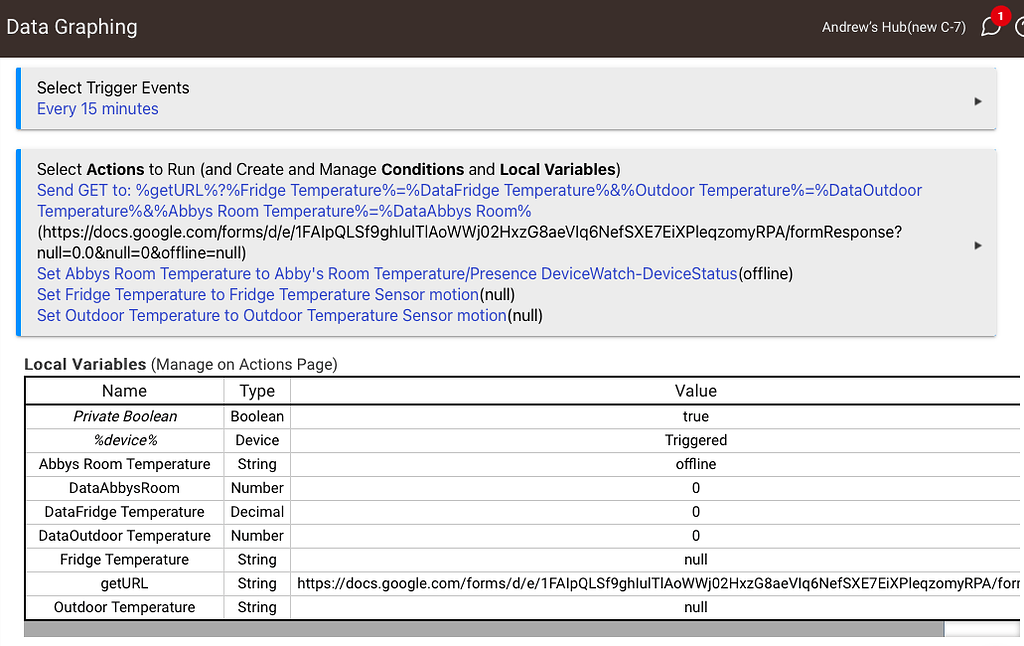
Task: Open the "Every 15 minutes" trigger link
Action: pos(97,108)
